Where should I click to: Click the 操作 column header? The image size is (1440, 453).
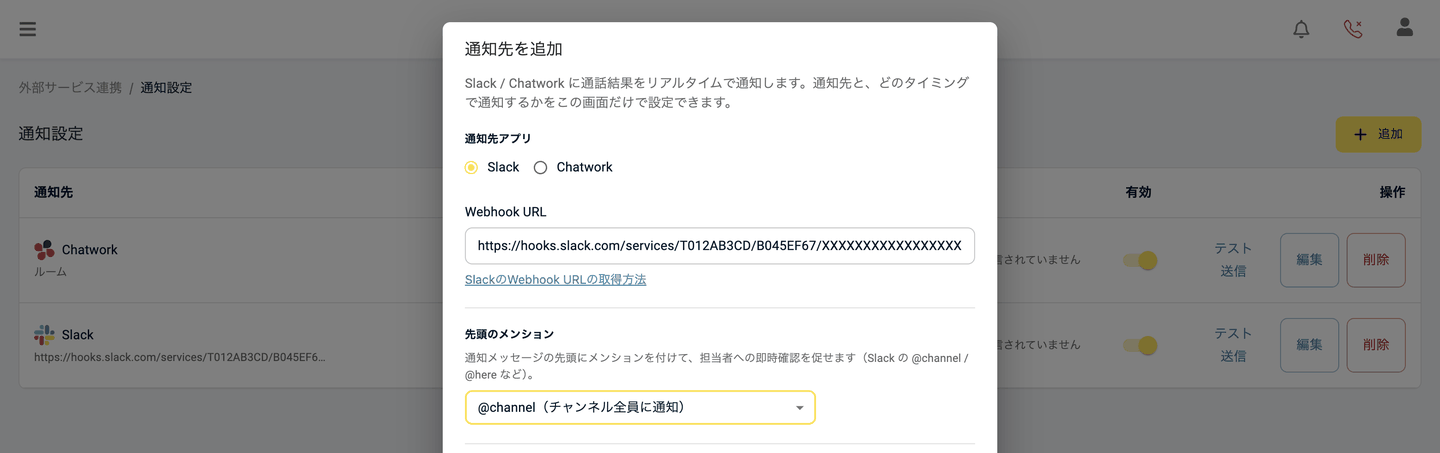pos(1392,192)
